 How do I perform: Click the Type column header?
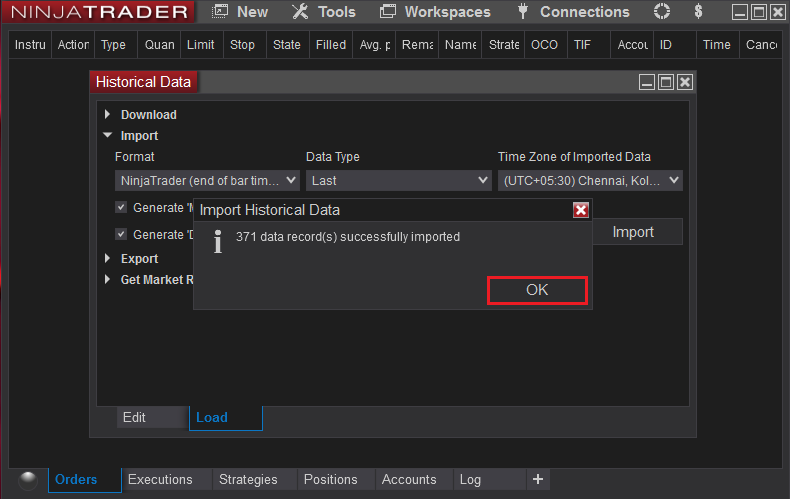[116, 45]
